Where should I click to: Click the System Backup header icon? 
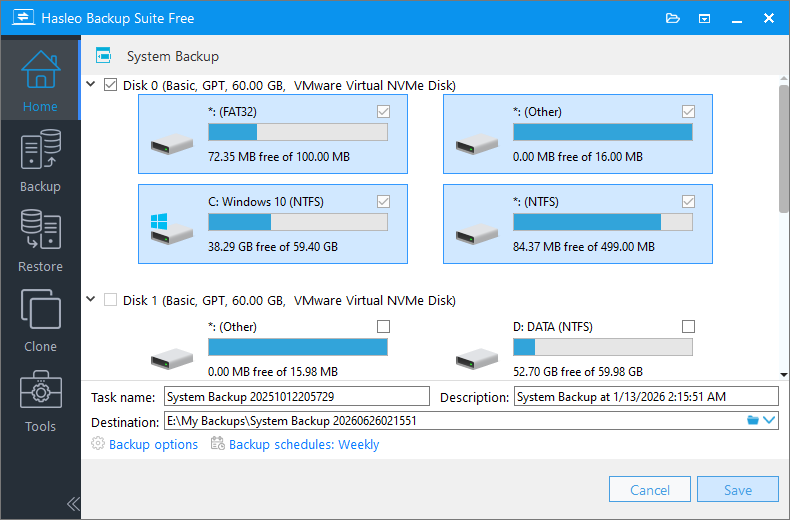point(103,55)
